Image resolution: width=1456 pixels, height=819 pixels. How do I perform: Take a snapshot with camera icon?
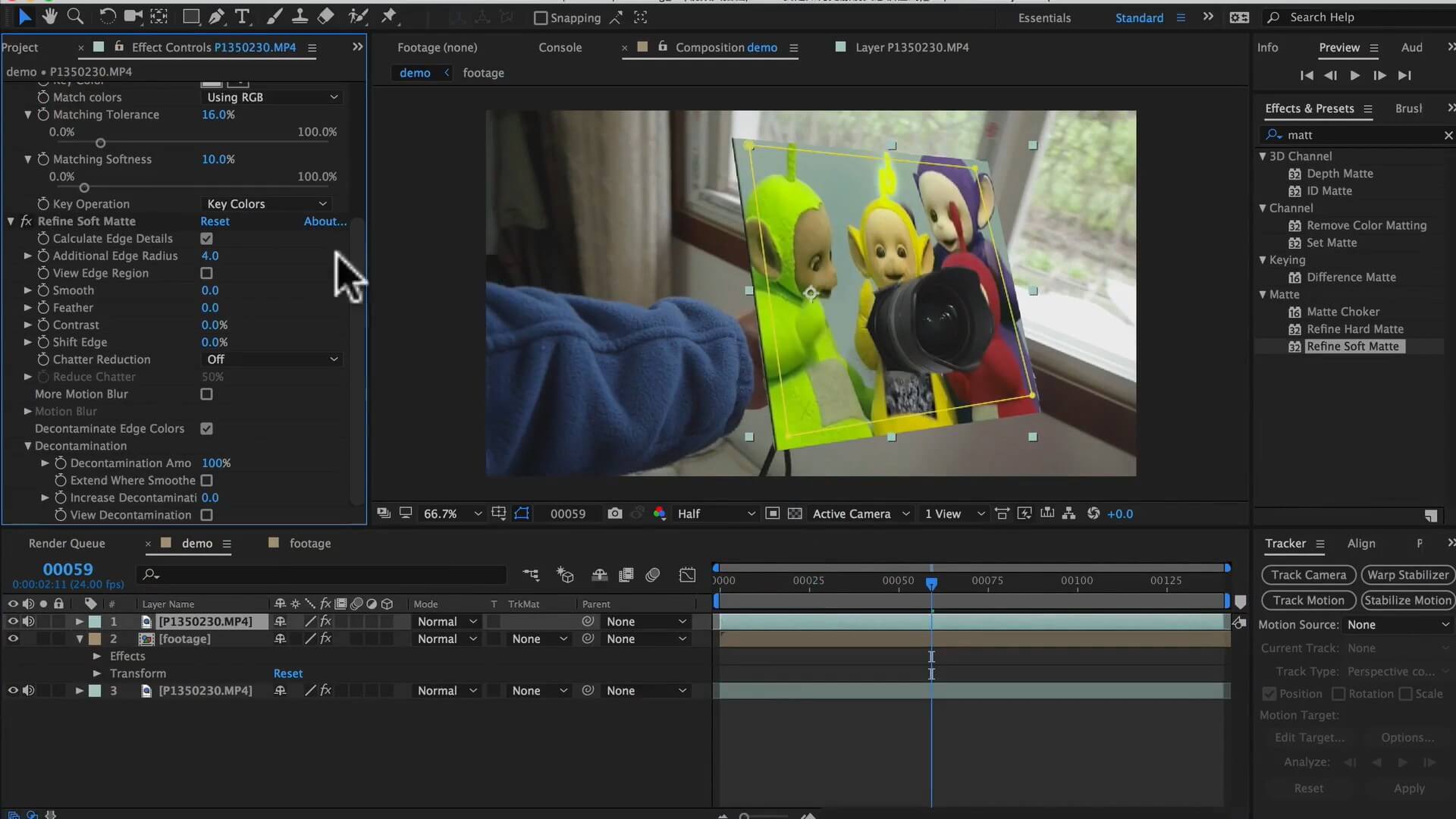pyautogui.click(x=614, y=513)
